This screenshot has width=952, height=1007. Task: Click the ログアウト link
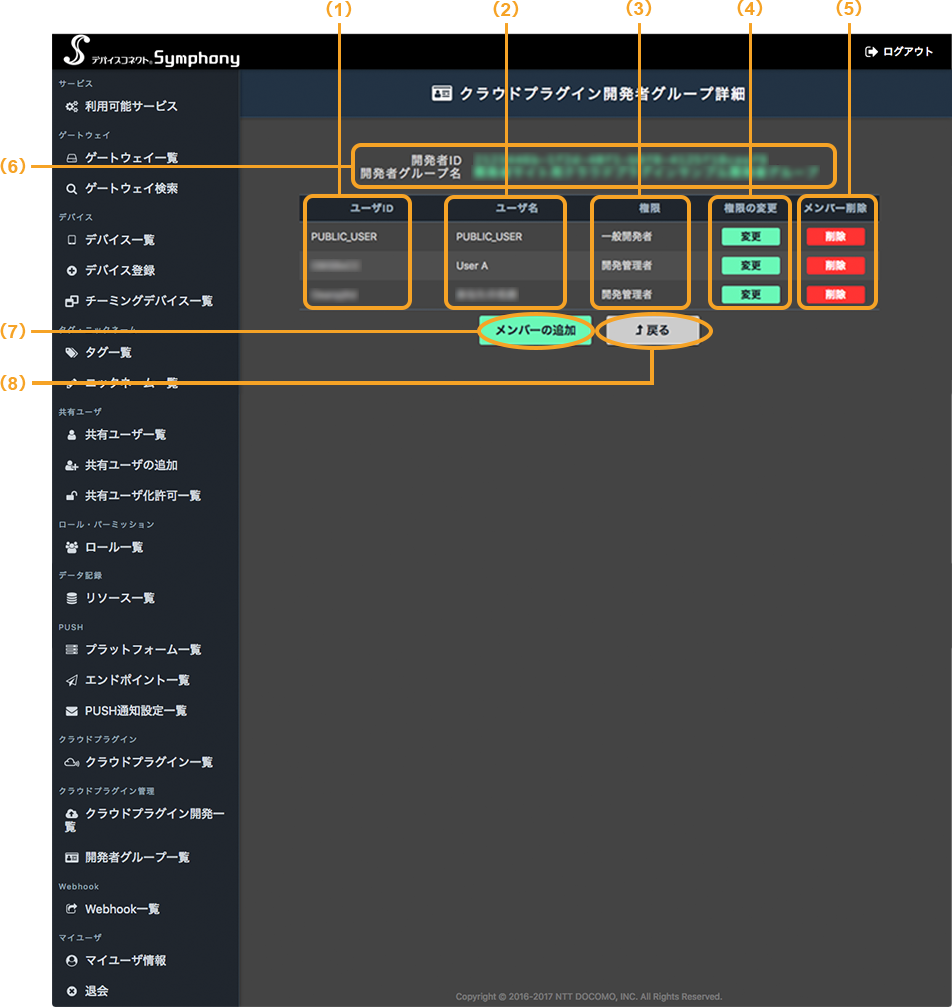coord(899,52)
